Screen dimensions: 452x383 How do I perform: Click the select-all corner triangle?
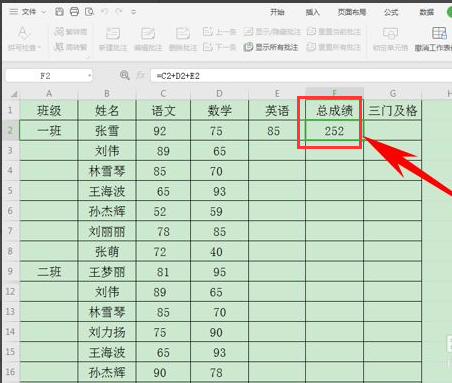point(13,95)
